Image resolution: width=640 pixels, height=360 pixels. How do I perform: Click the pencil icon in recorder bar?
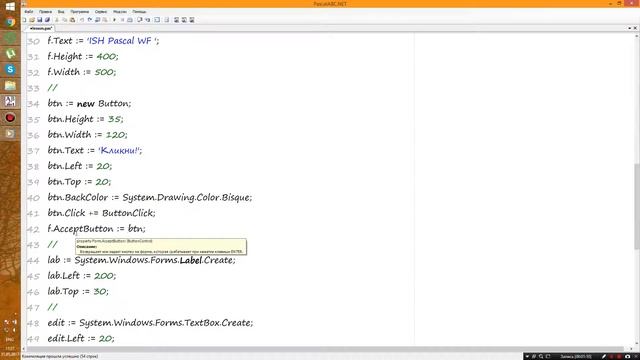[604, 356]
